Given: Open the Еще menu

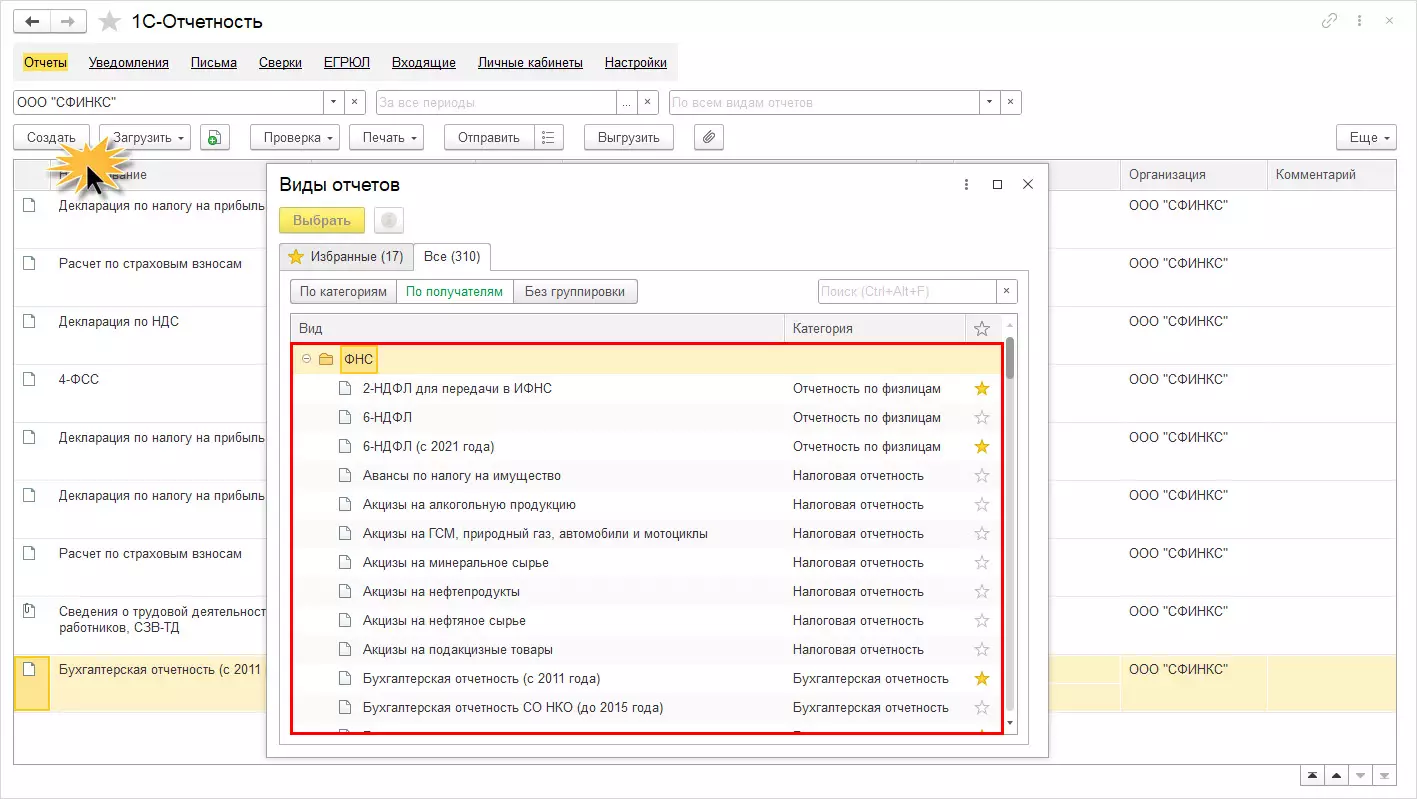Looking at the screenshot, I should coord(1366,138).
